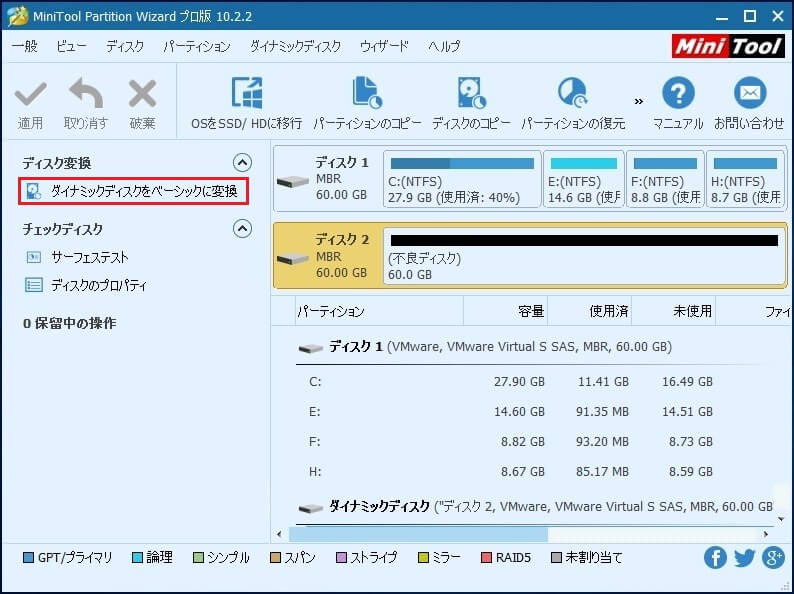Open パーティションの復元 recovery icon

[x=573, y=93]
